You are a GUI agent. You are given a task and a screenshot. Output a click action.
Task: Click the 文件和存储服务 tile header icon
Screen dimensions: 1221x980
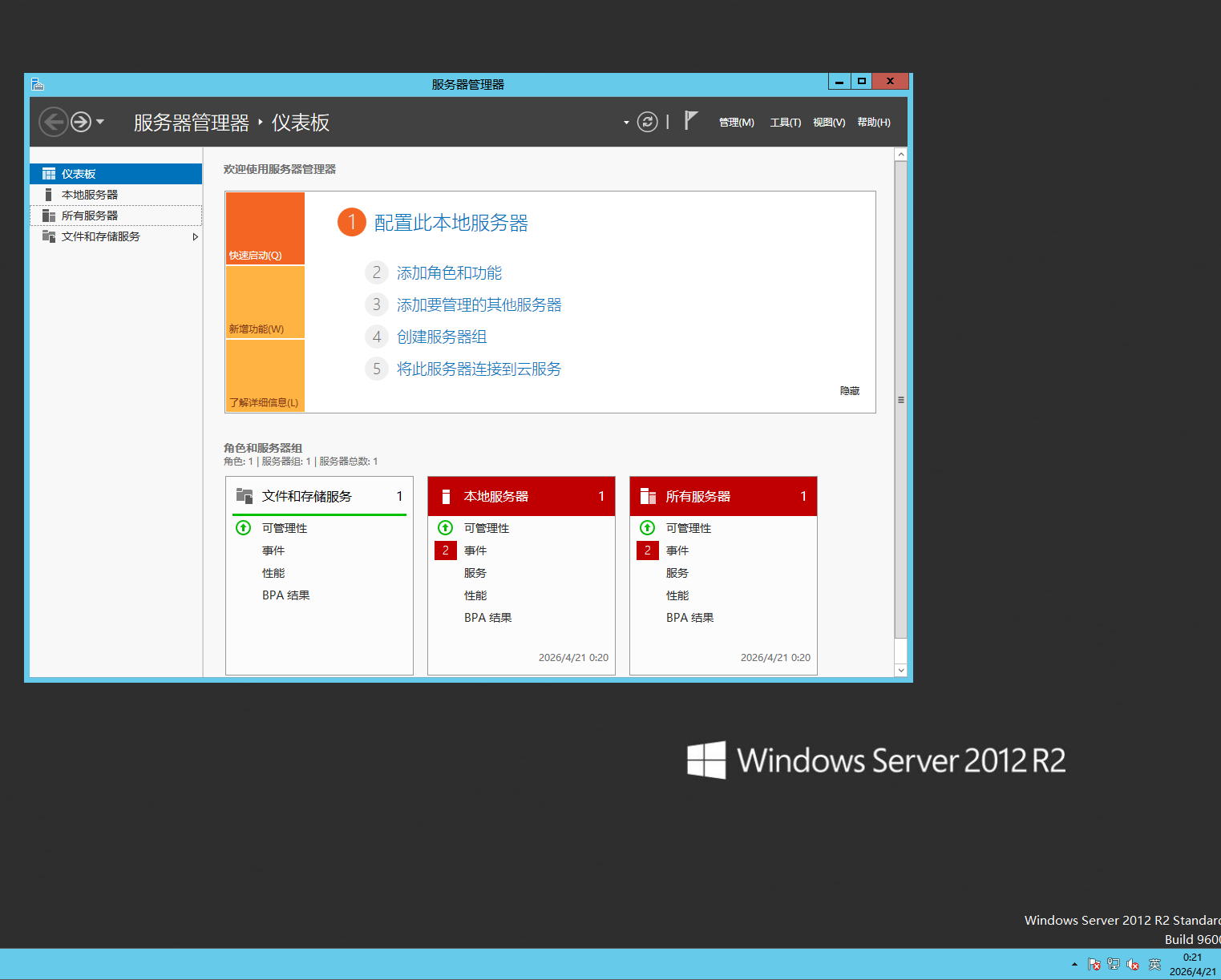pos(245,496)
